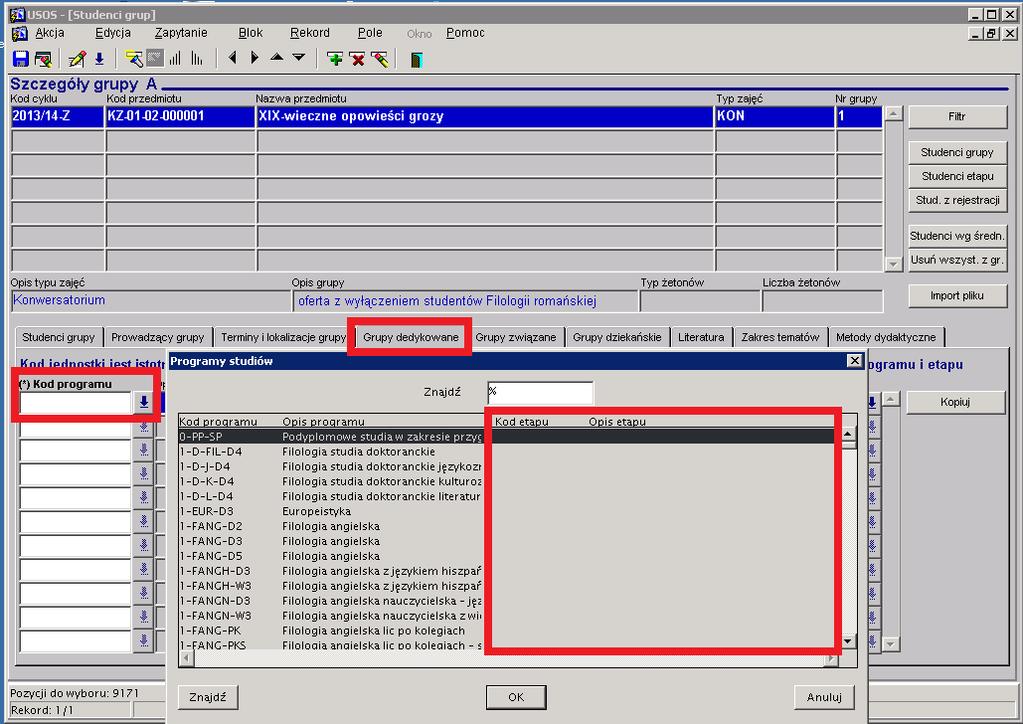Image resolution: width=1023 pixels, height=724 pixels.
Task: Select the 1-FANGH-W3 program row
Action: pyautogui.click(x=506, y=586)
